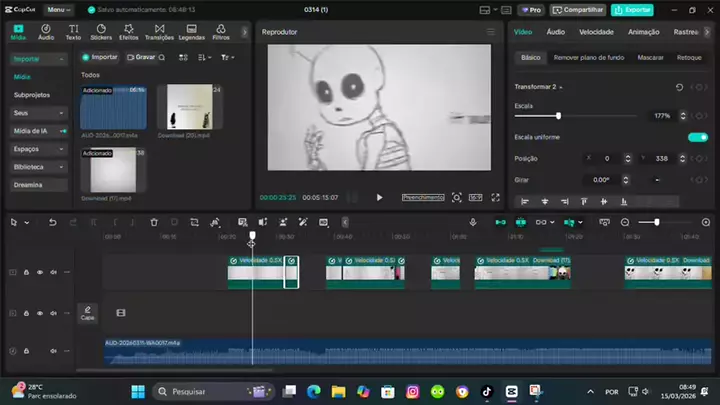The height and width of the screenshot is (405, 720).
Task: Click the microphone record voiceover icon
Action: click(x=473, y=222)
